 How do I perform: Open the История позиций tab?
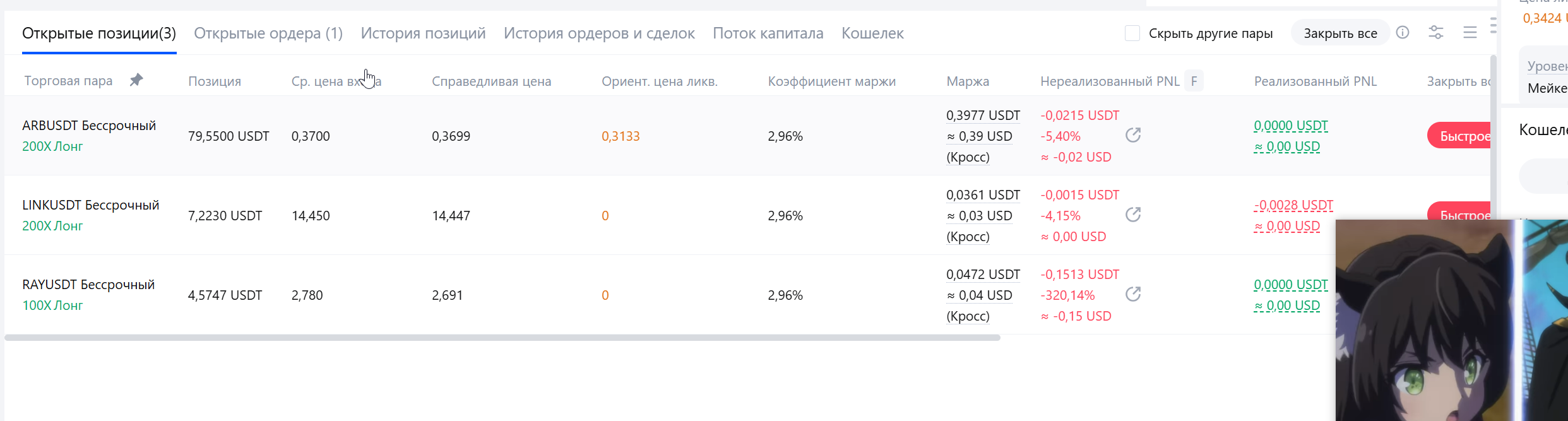pyautogui.click(x=424, y=33)
